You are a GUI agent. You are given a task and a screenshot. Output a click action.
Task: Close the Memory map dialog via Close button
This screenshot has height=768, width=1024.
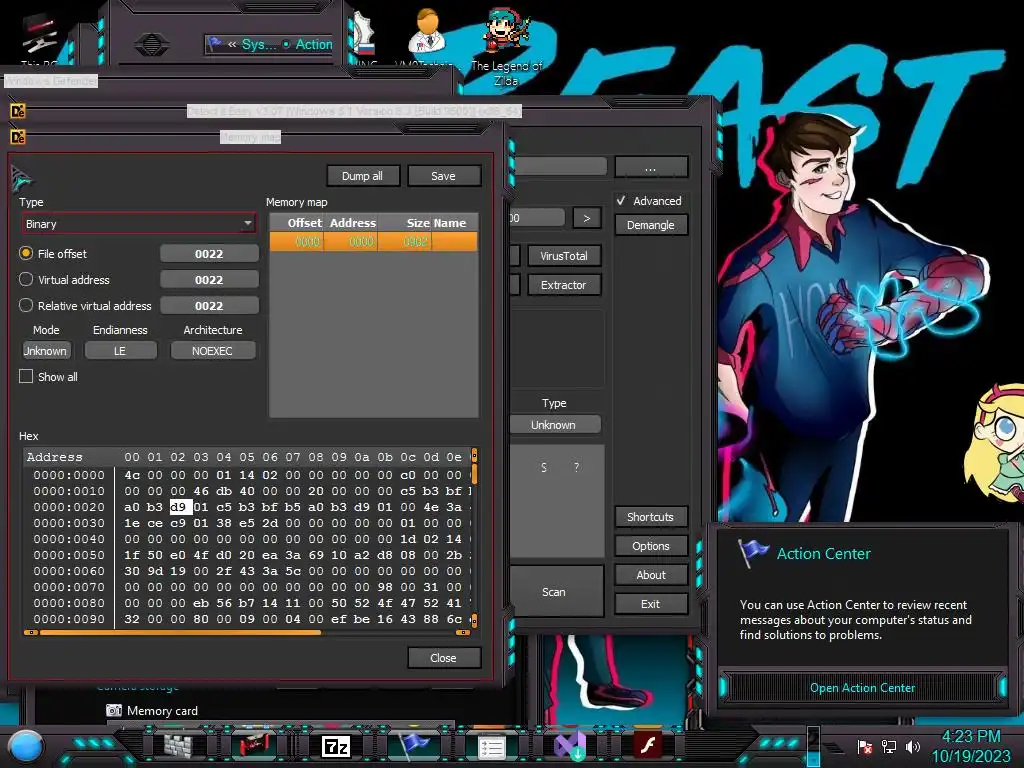click(x=443, y=658)
